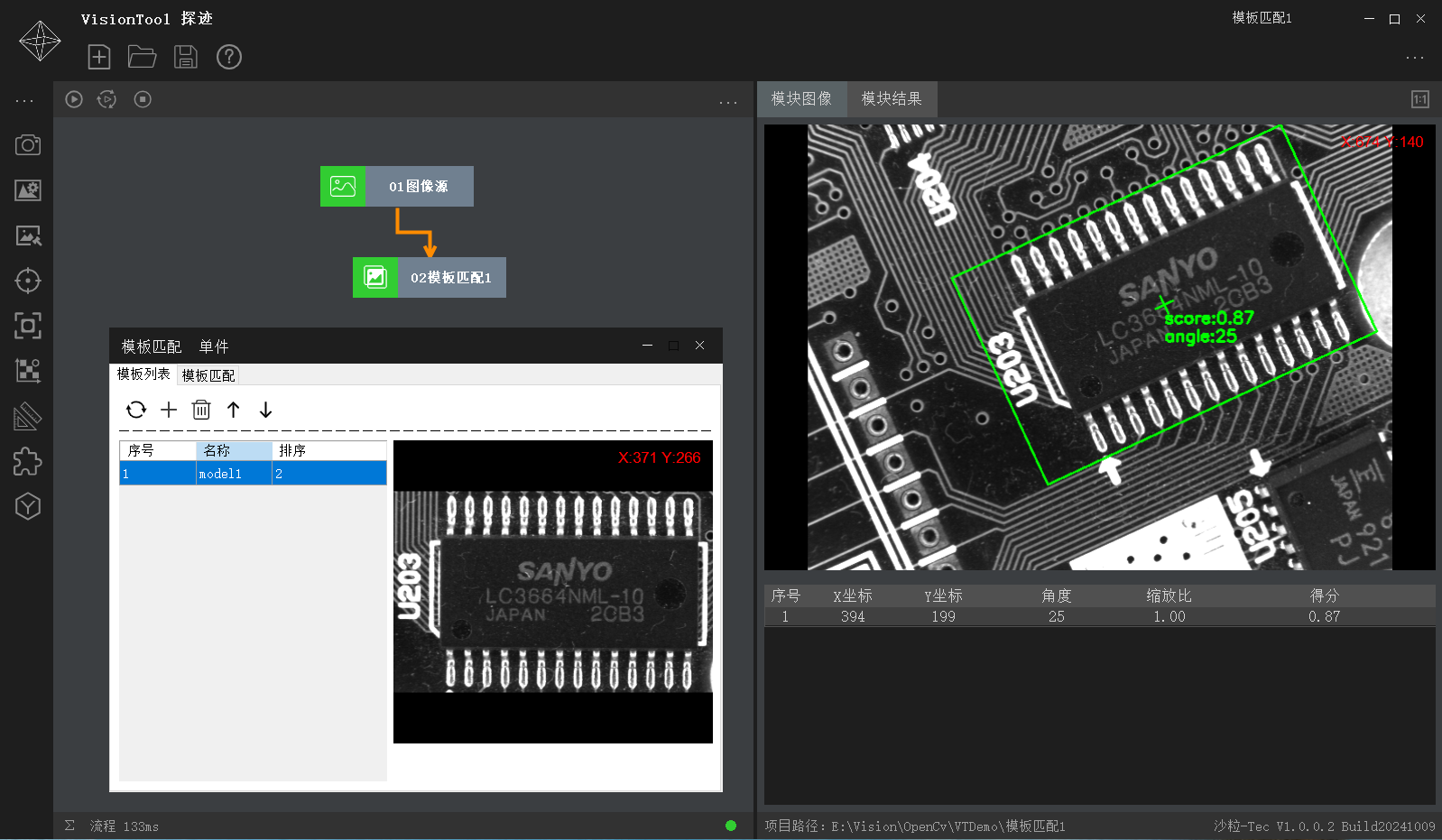Open the title bar ellipsis menu
Viewport: 1442px width, 840px height.
tap(1415, 58)
